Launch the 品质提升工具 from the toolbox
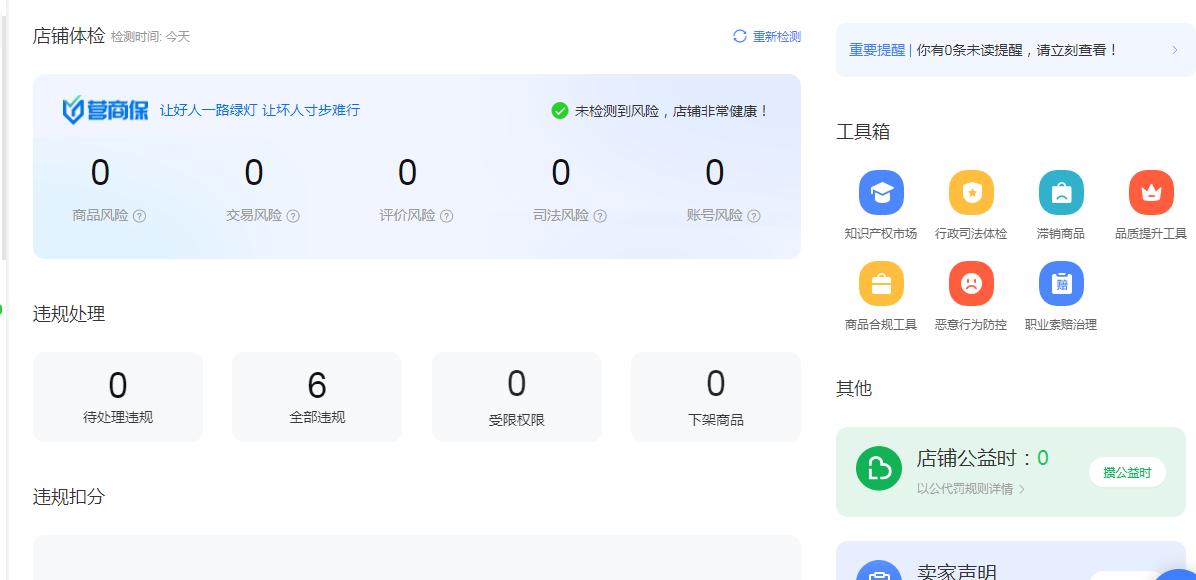Image resolution: width=1196 pixels, height=580 pixels. point(1151,193)
